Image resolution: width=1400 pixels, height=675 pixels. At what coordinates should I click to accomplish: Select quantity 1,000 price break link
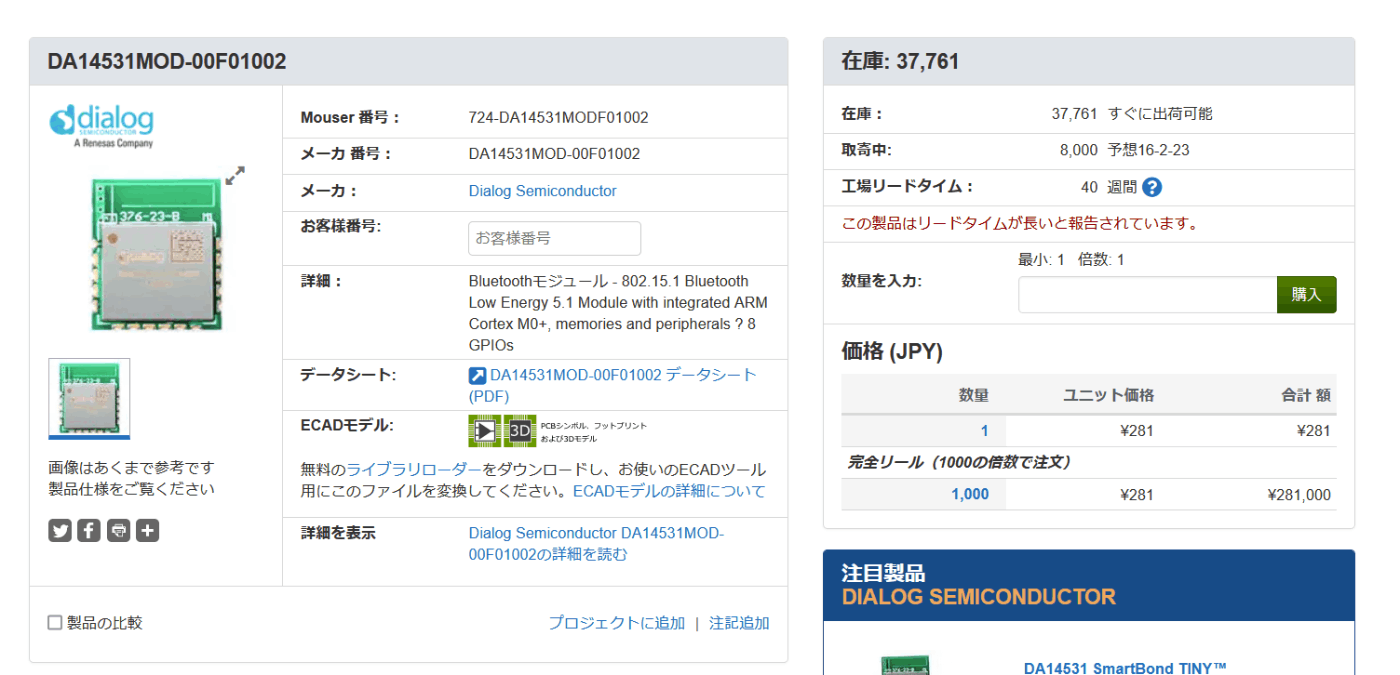[x=970, y=494]
